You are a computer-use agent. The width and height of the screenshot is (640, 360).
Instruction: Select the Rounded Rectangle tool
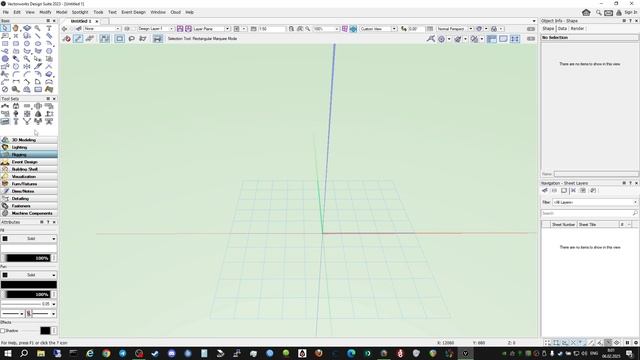(16, 44)
